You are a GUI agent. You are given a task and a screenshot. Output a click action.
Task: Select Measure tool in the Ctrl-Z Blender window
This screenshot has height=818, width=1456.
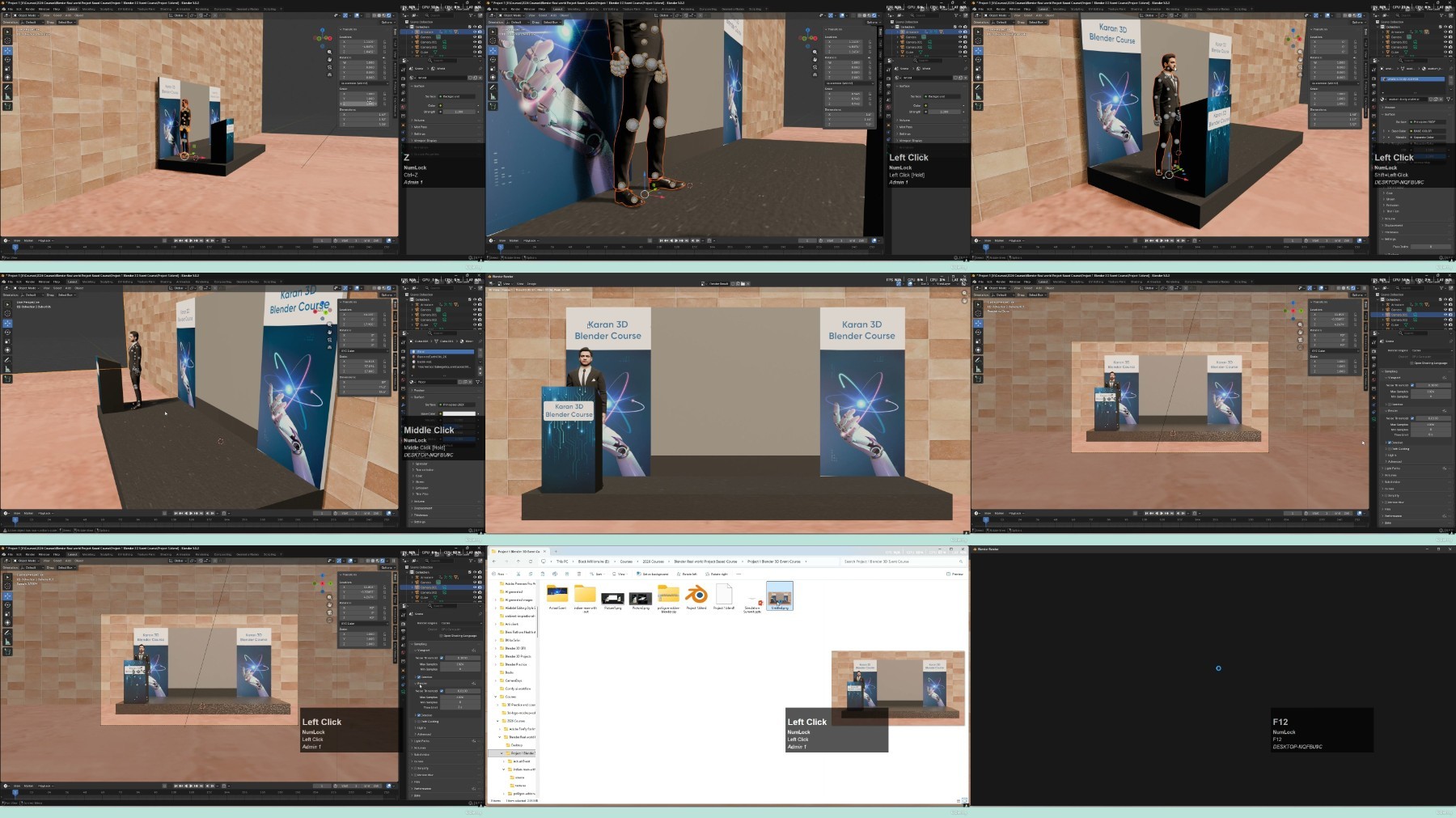7,95
